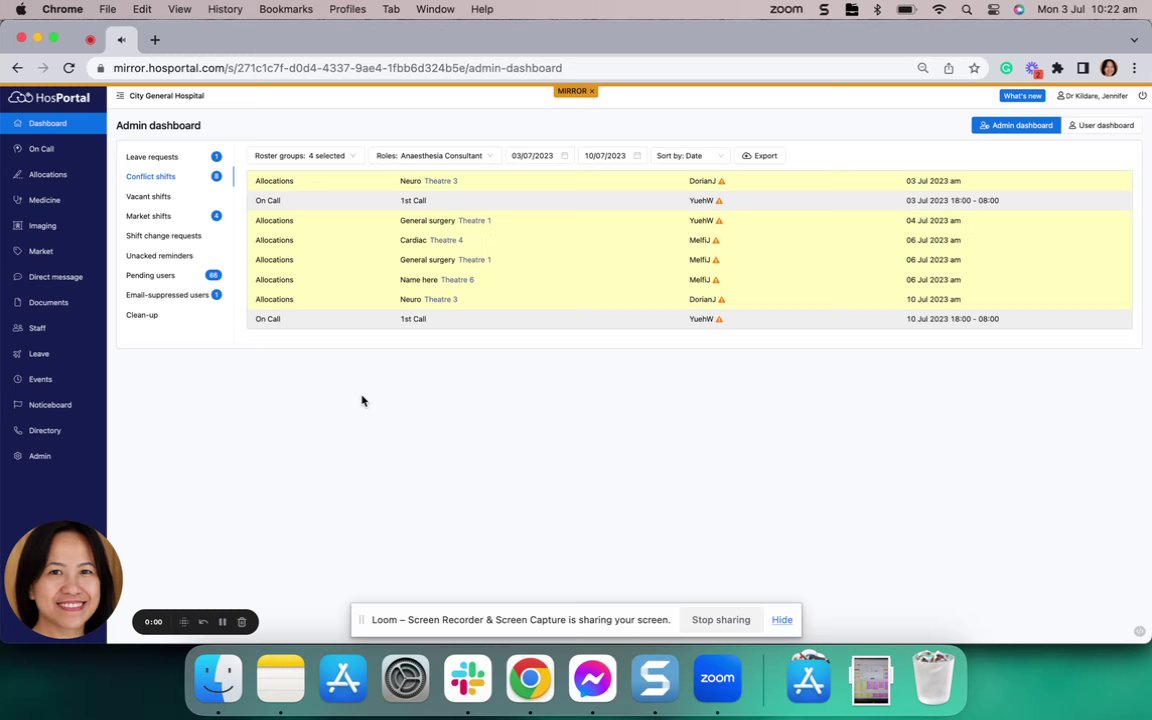Open Dr Kildare, Jennifer user menu

pyautogui.click(x=1092, y=96)
